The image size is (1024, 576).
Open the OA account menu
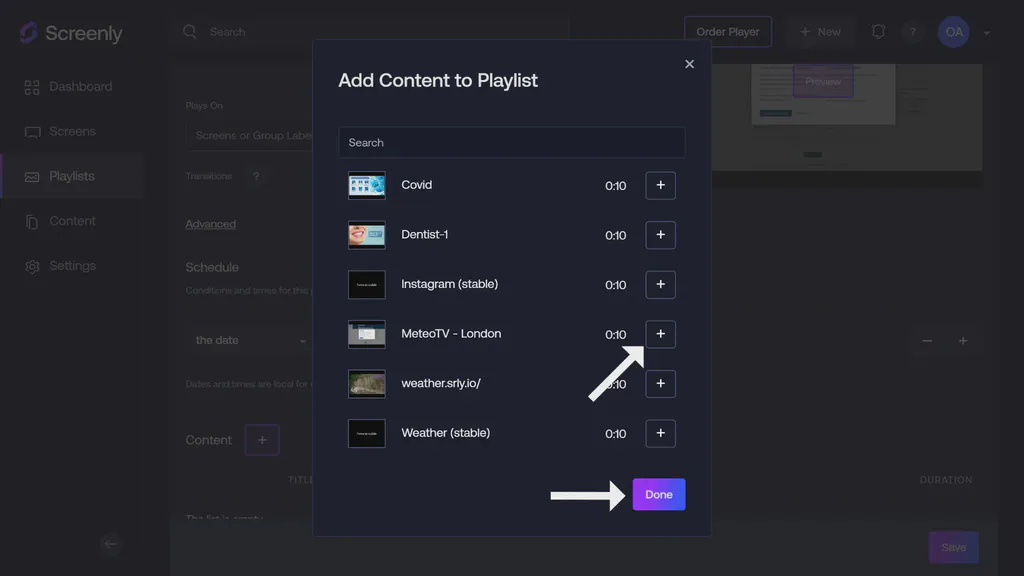pos(953,31)
